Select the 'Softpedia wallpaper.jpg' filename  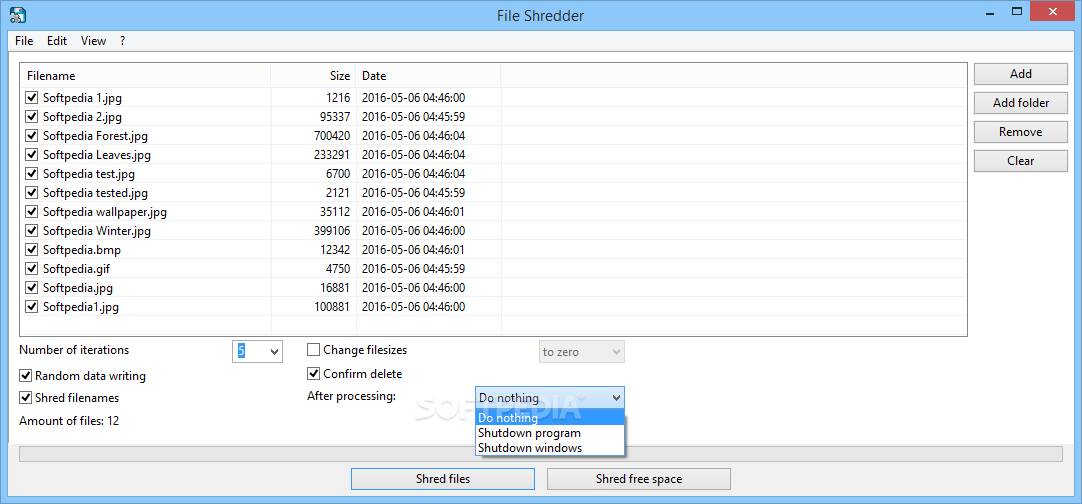point(105,211)
